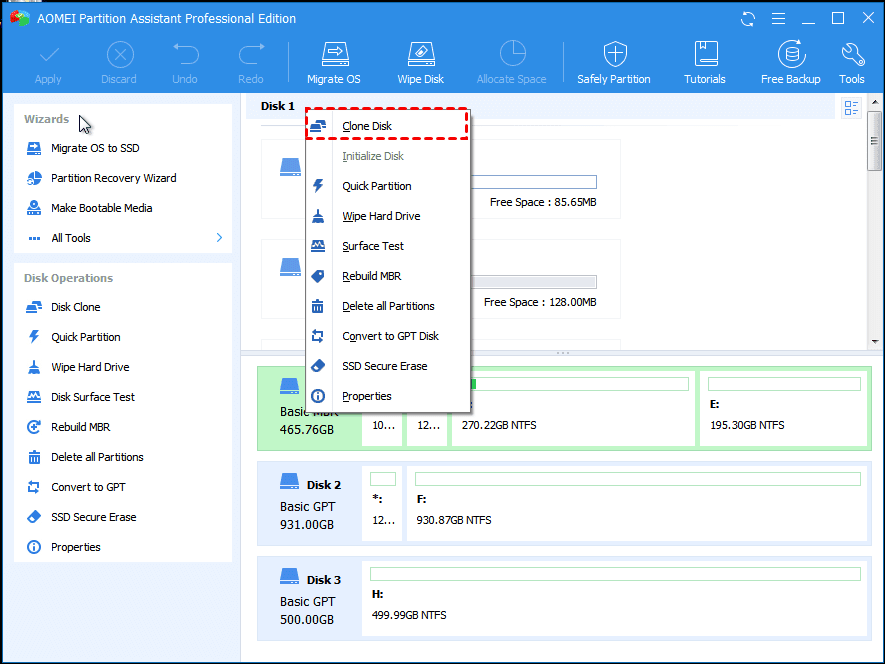Click the Surface Test menu icon
The height and width of the screenshot is (664, 885).
click(318, 246)
